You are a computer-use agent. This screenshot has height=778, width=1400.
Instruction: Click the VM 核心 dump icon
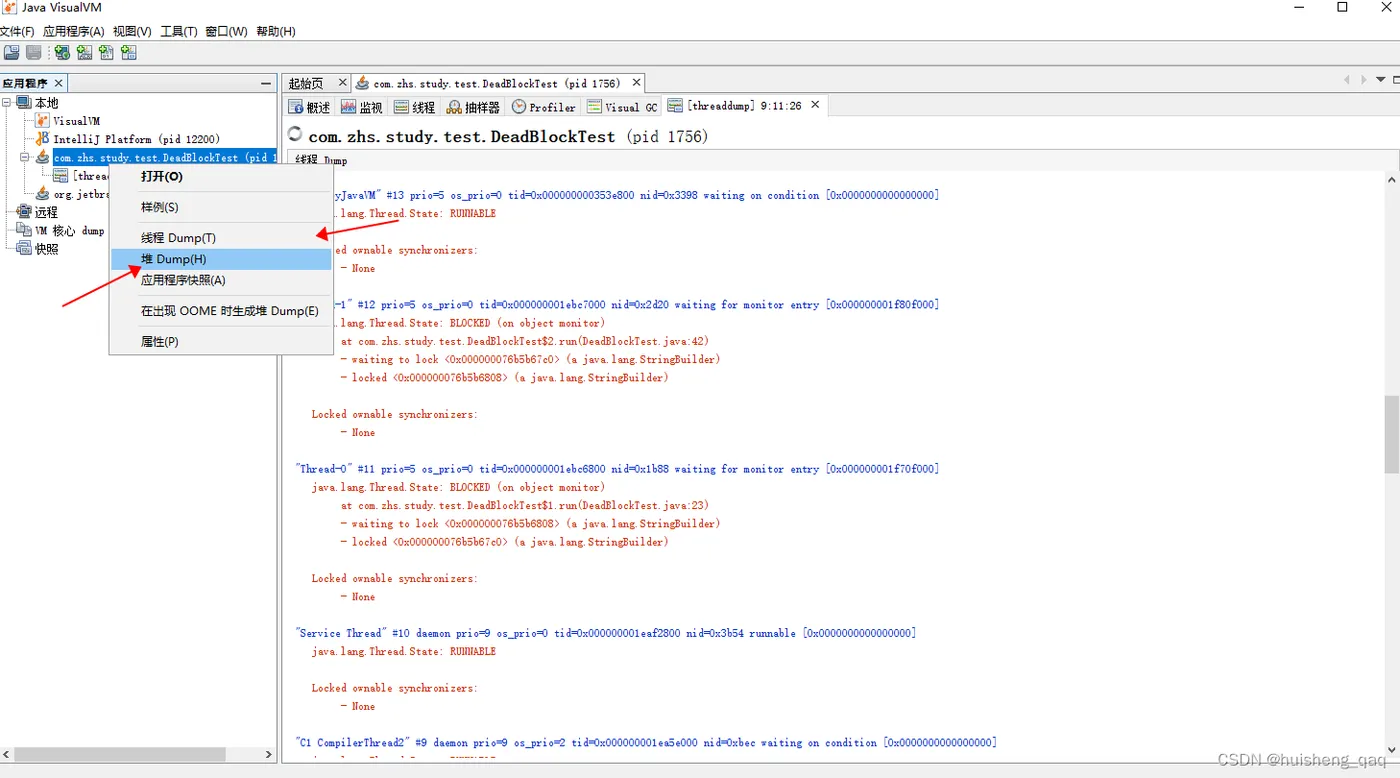point(24,230)
